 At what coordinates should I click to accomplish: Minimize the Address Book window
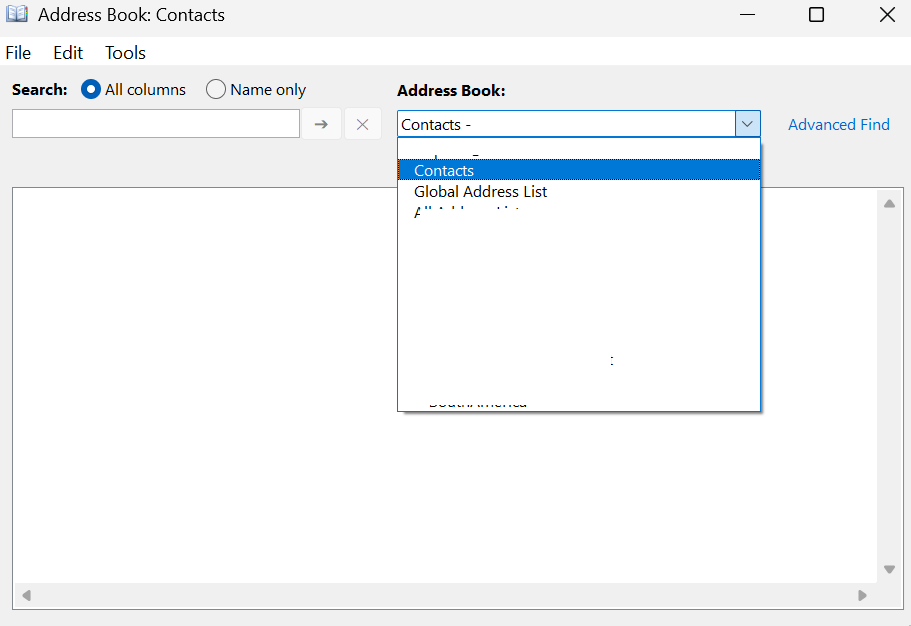pos(747,15)
